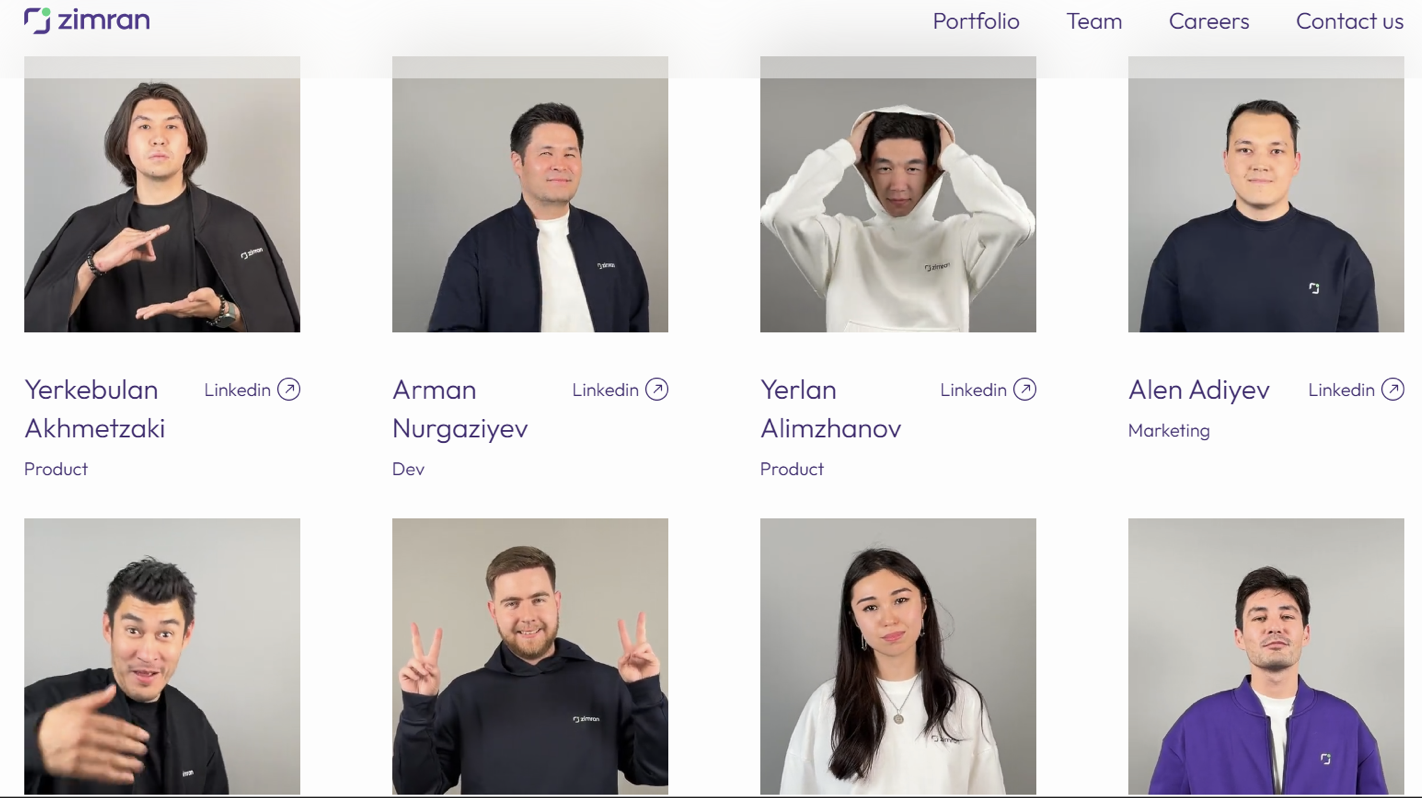Select Yerkebulan Akhmetzaki's portrait photo
Screen dimensions: 1422x798
162,194
